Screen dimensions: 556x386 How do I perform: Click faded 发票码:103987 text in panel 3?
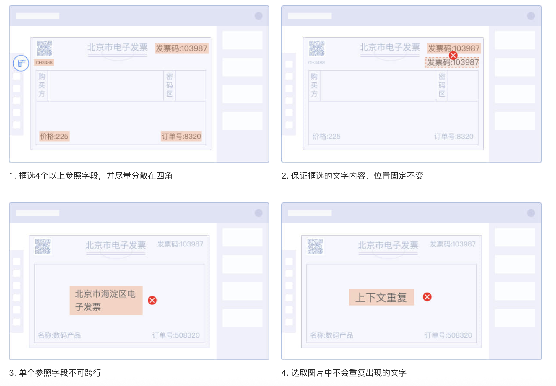180,244
